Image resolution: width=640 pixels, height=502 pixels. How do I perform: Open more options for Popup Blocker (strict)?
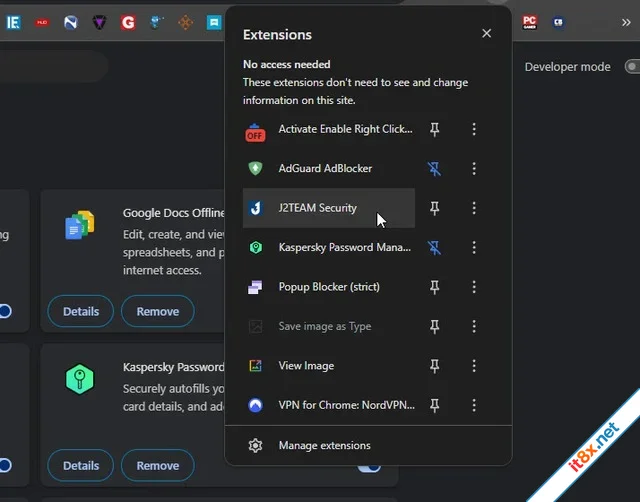(x=474, y=287)
